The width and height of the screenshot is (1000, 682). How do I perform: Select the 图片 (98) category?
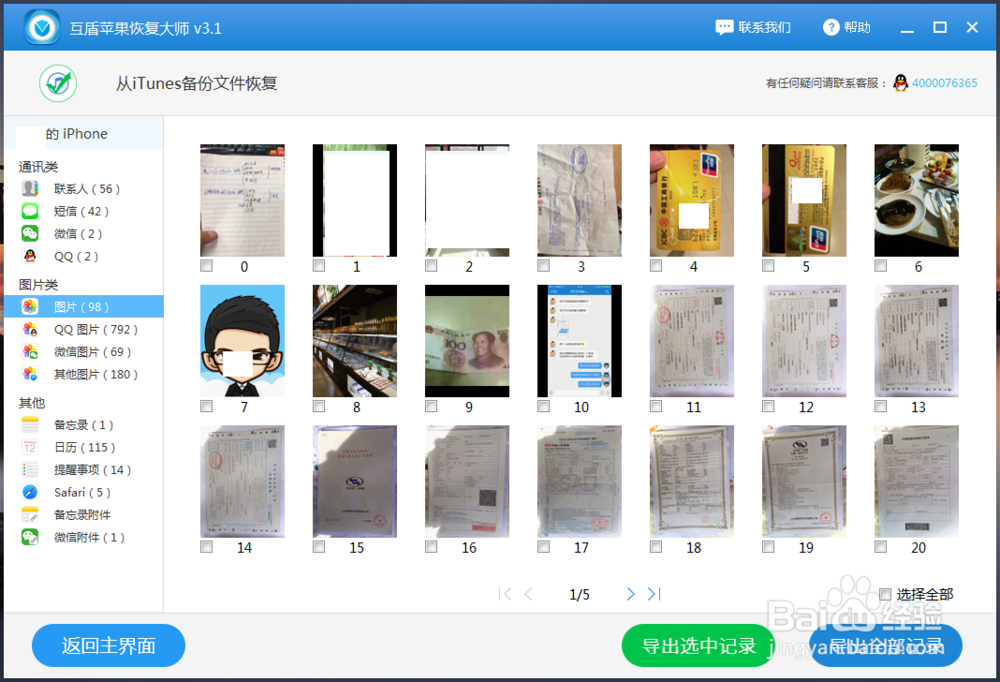tap(84, 306)
